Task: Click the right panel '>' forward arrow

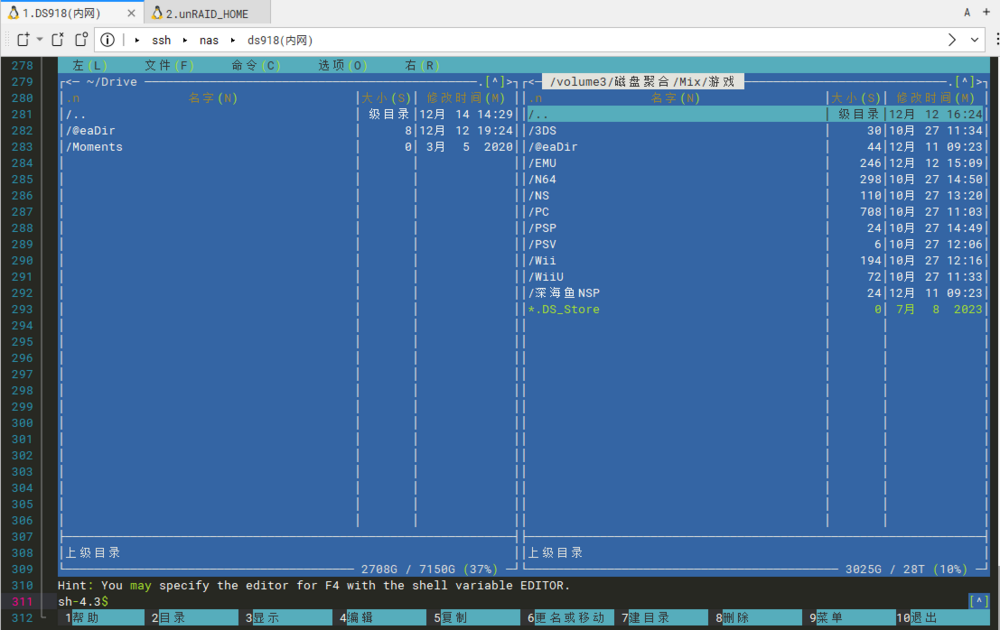Action: click(x=978, y=82)
